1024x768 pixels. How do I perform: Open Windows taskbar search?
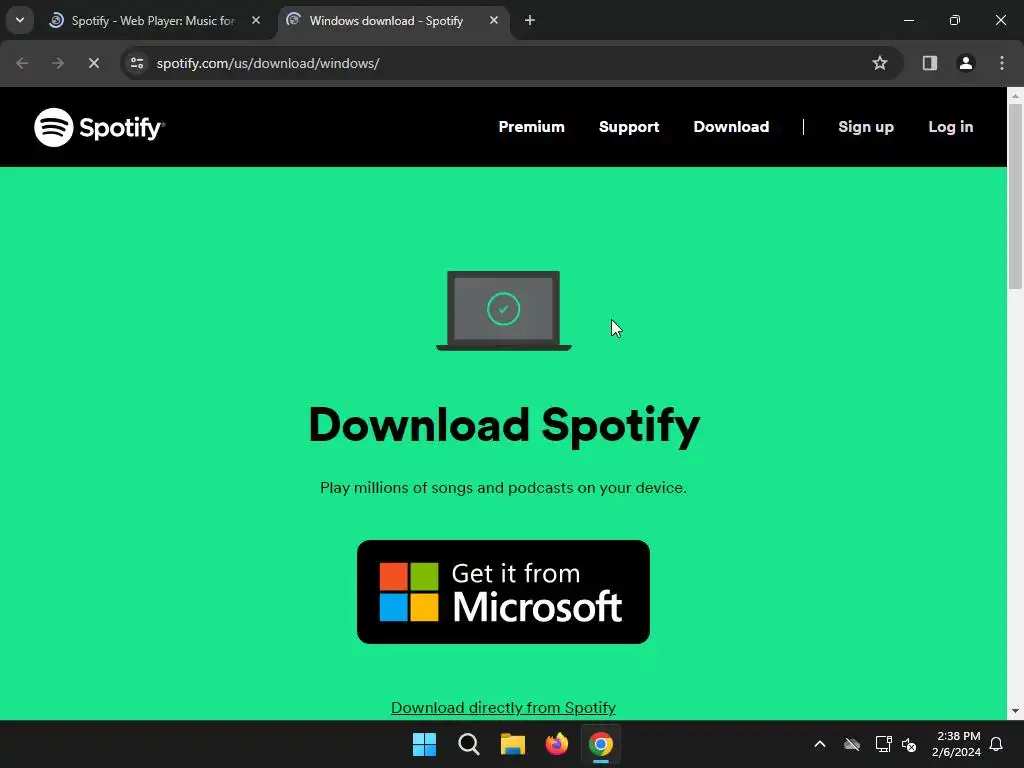click(469, 744)
